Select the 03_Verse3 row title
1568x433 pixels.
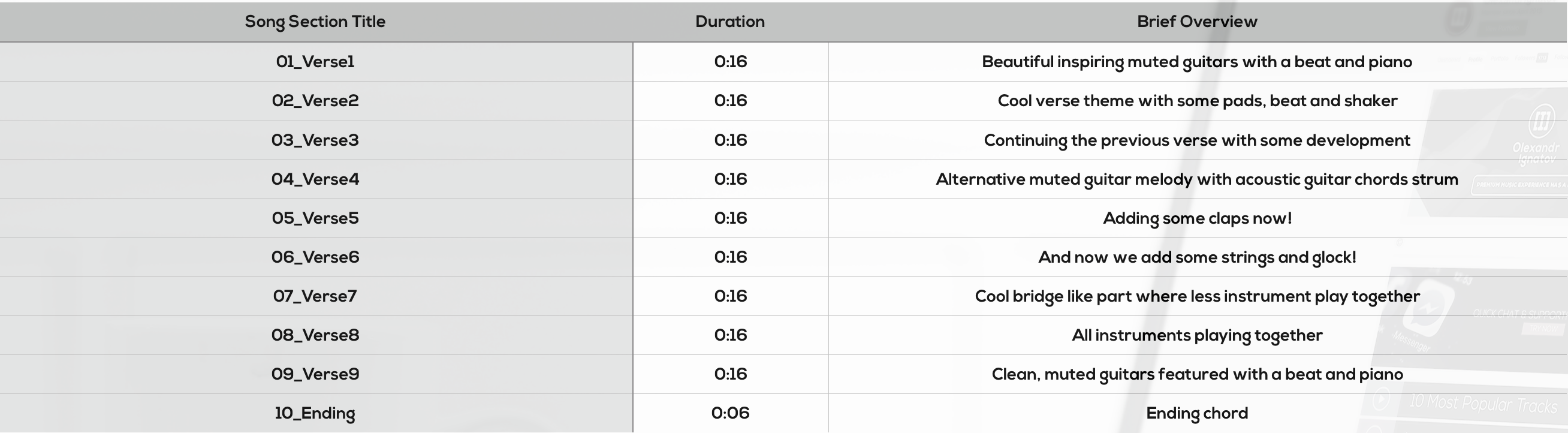point(315,141)
